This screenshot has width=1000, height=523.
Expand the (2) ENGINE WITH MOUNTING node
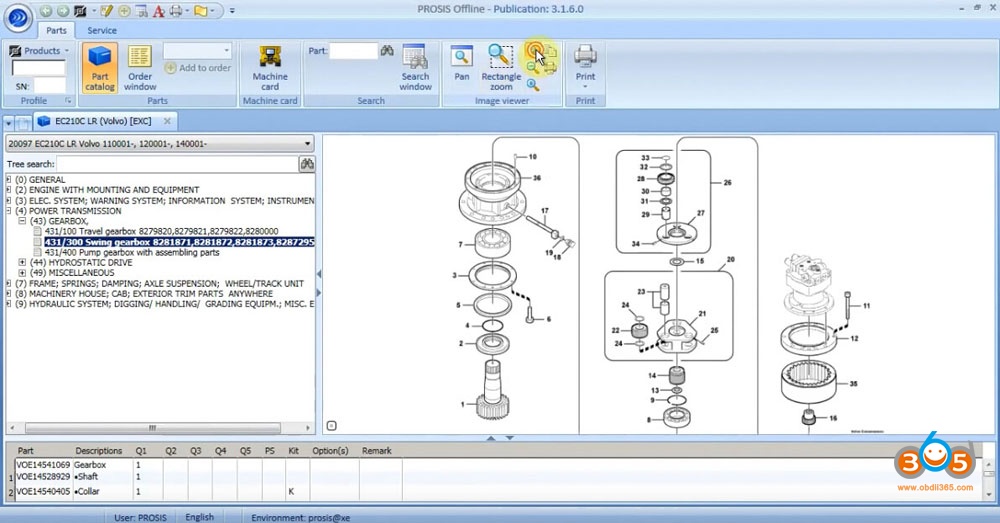click(x=9, y=190)
